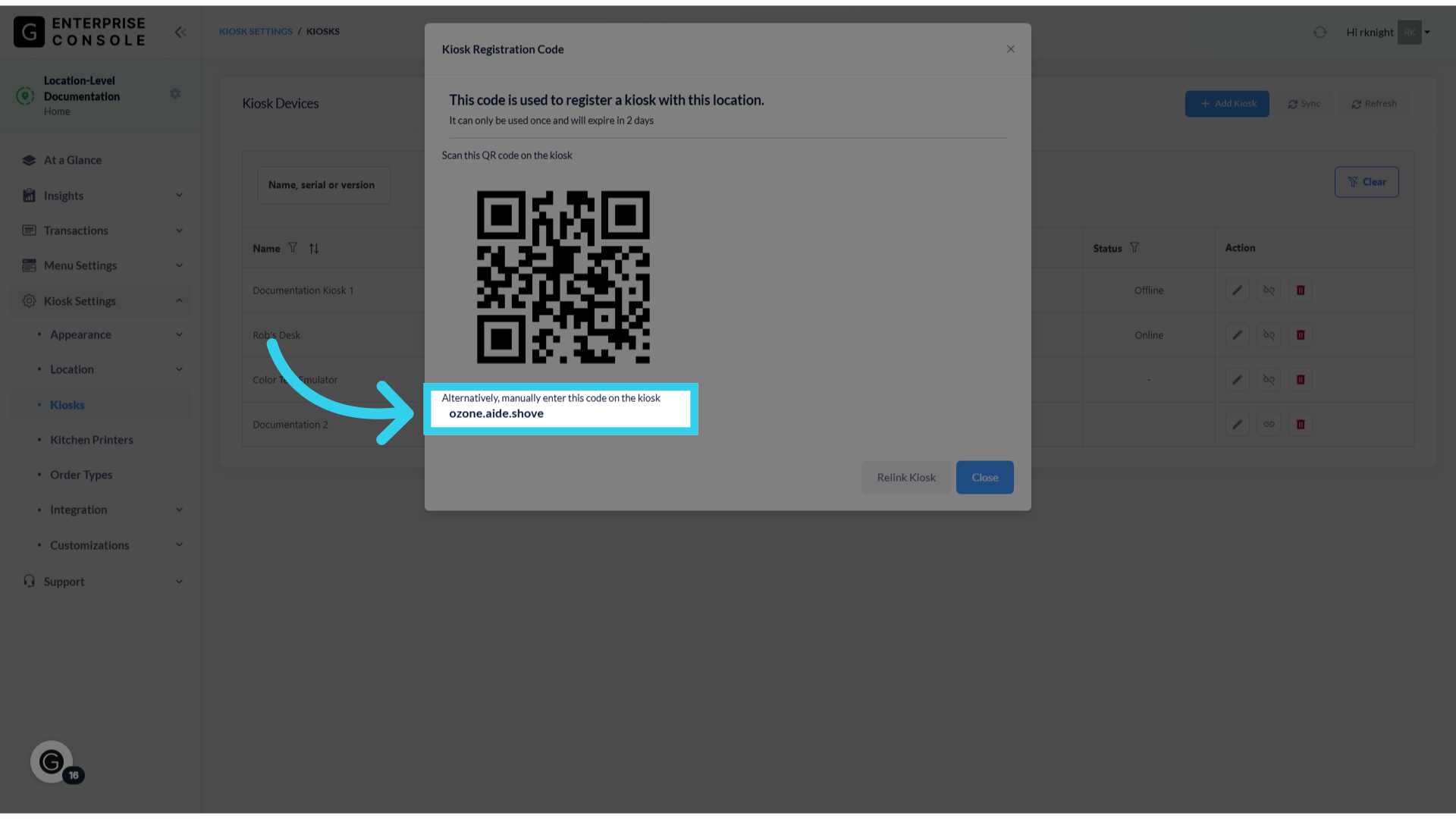Click Location-Level Documentation header
The height and width of the screenshot is (819, 1456).
82,89
